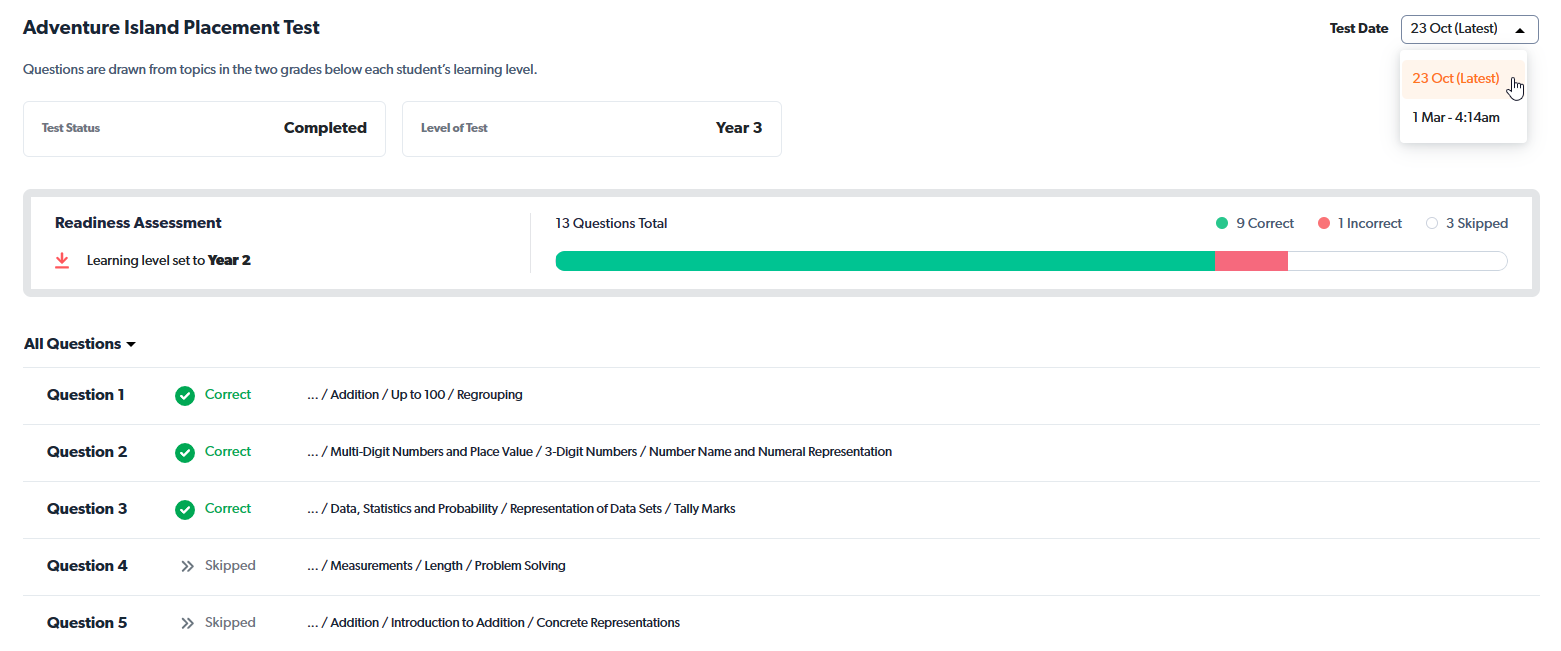Click the green checkmark icon for Question 3

(x=185, y=510)
